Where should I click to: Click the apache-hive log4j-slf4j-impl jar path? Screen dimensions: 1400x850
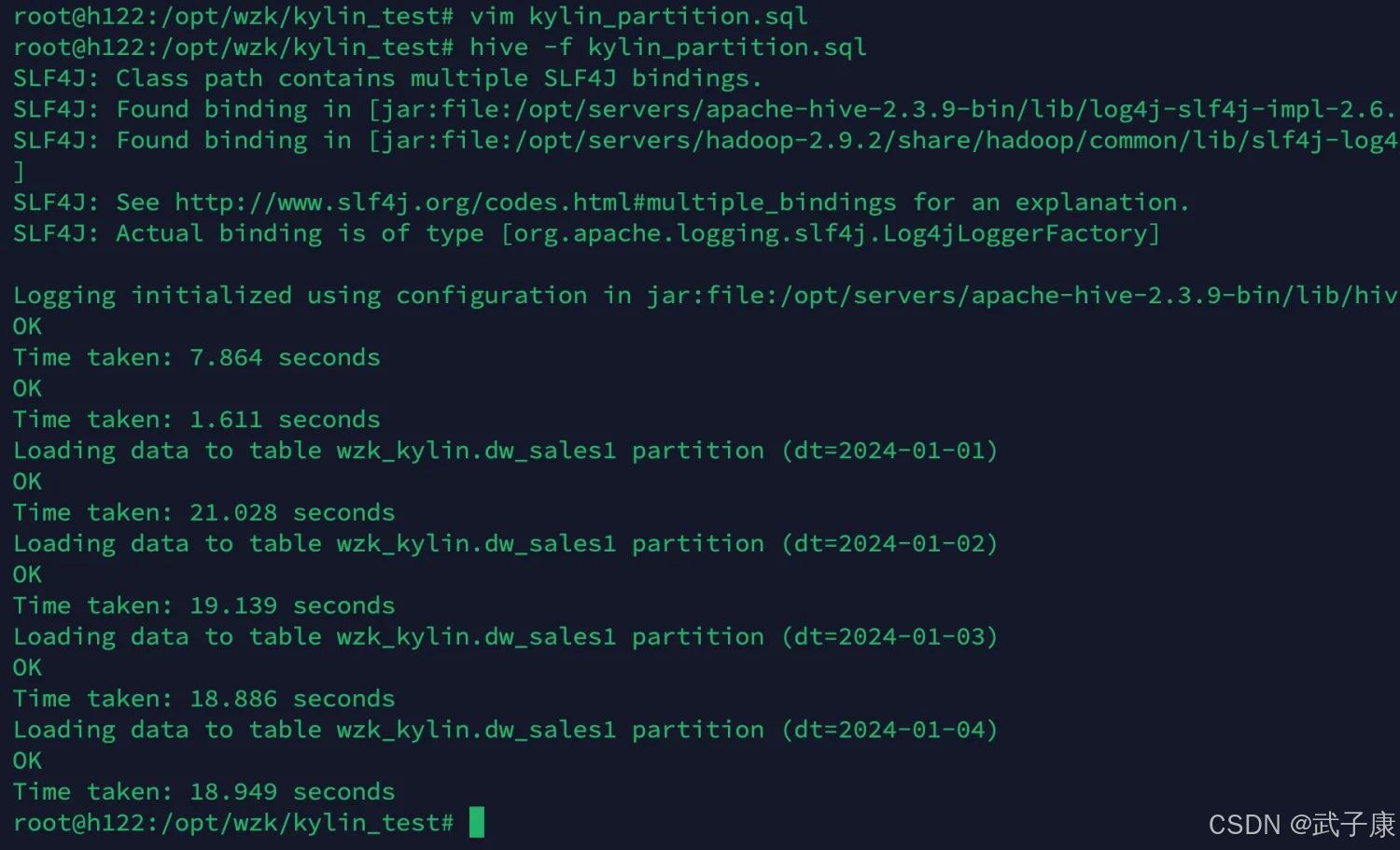click(x=882, y=110)
